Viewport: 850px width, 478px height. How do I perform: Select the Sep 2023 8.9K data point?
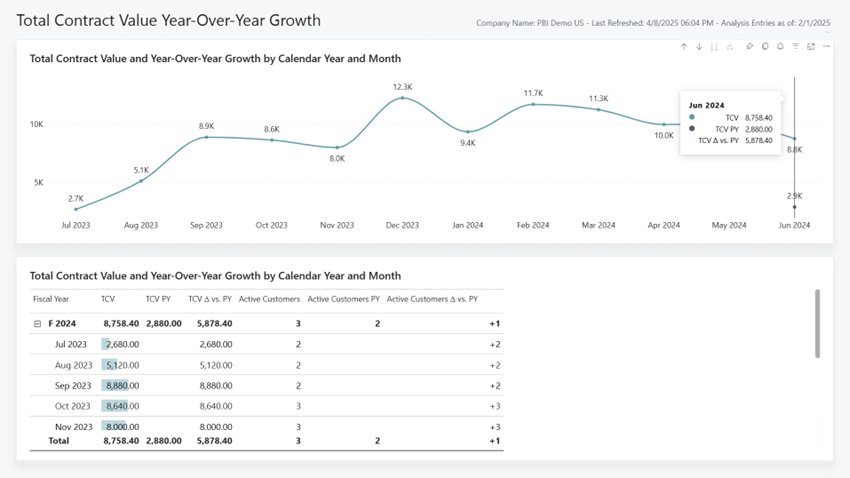pos(206,137)
